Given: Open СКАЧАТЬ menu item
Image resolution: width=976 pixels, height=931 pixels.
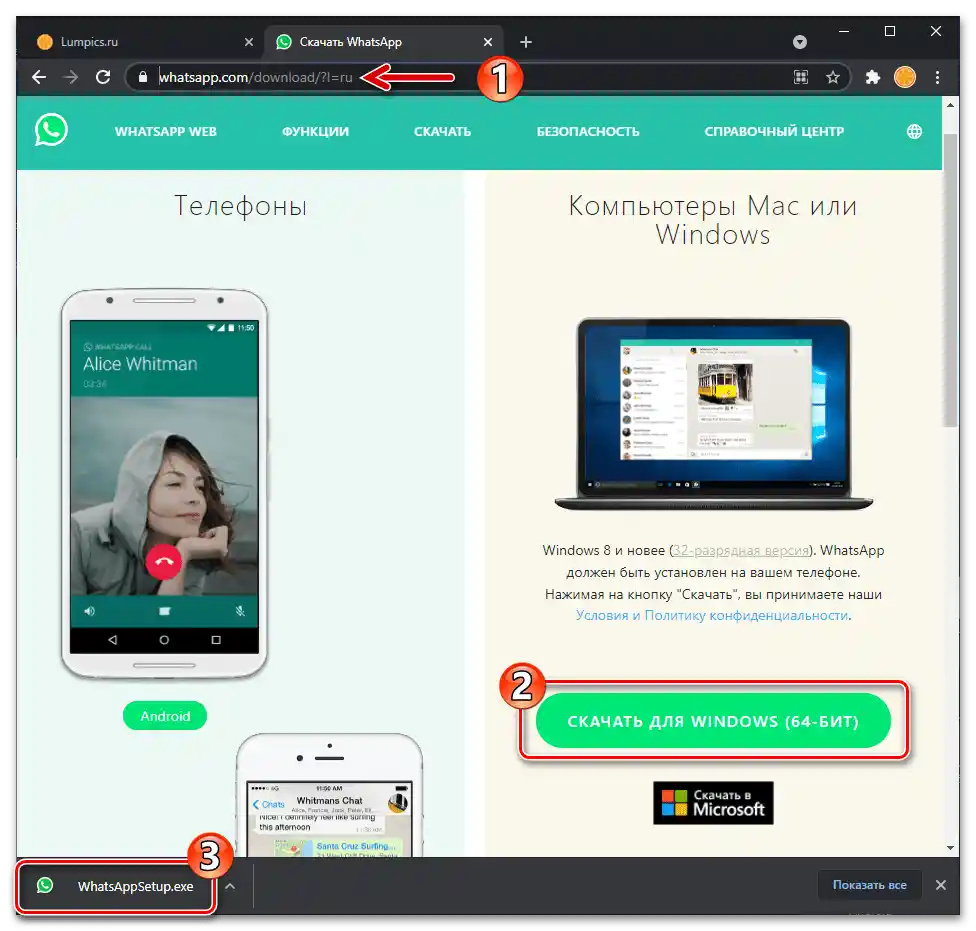Looking at the screenshot, I should 443,131.
